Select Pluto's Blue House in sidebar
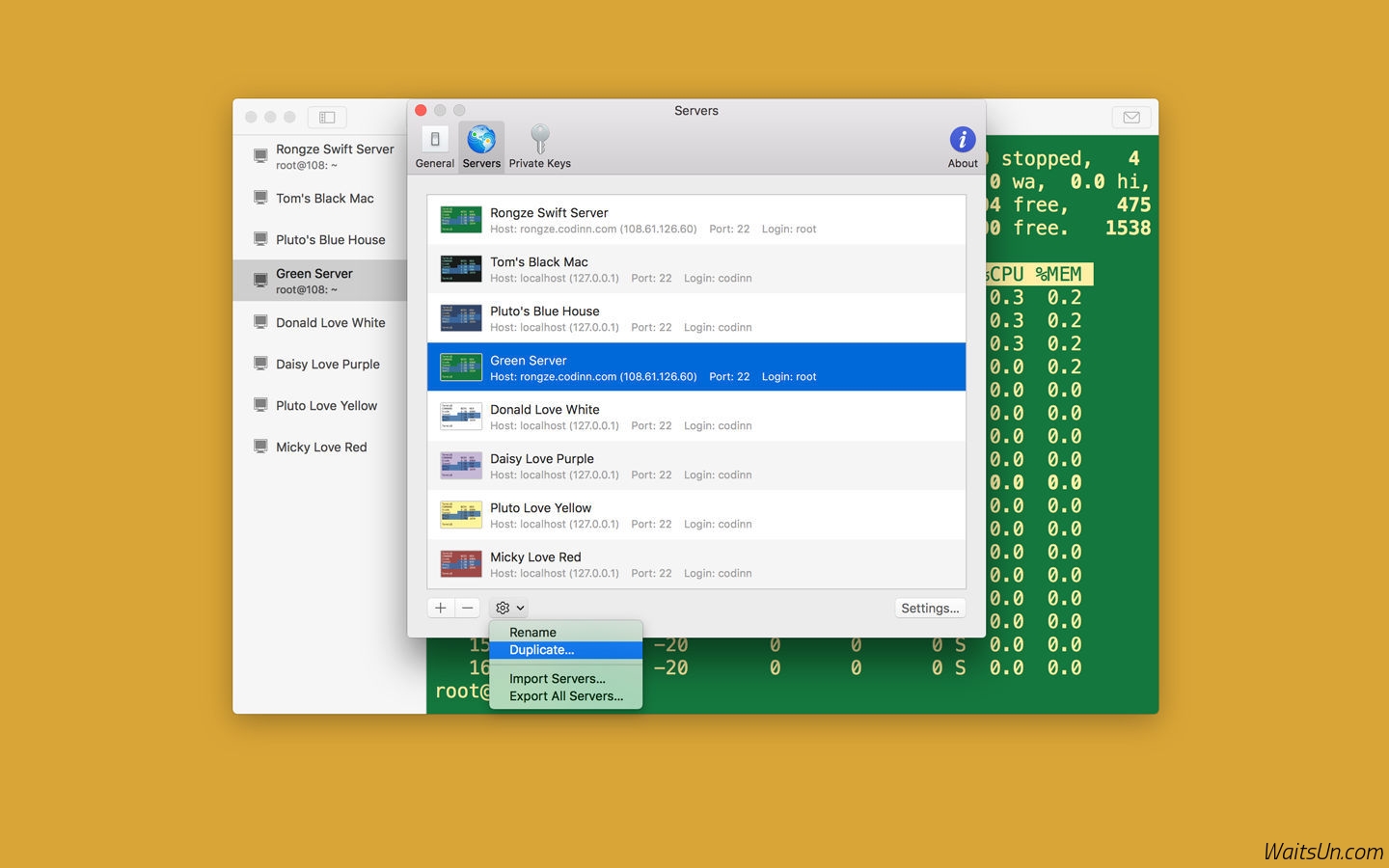 [x=330, y=240]
